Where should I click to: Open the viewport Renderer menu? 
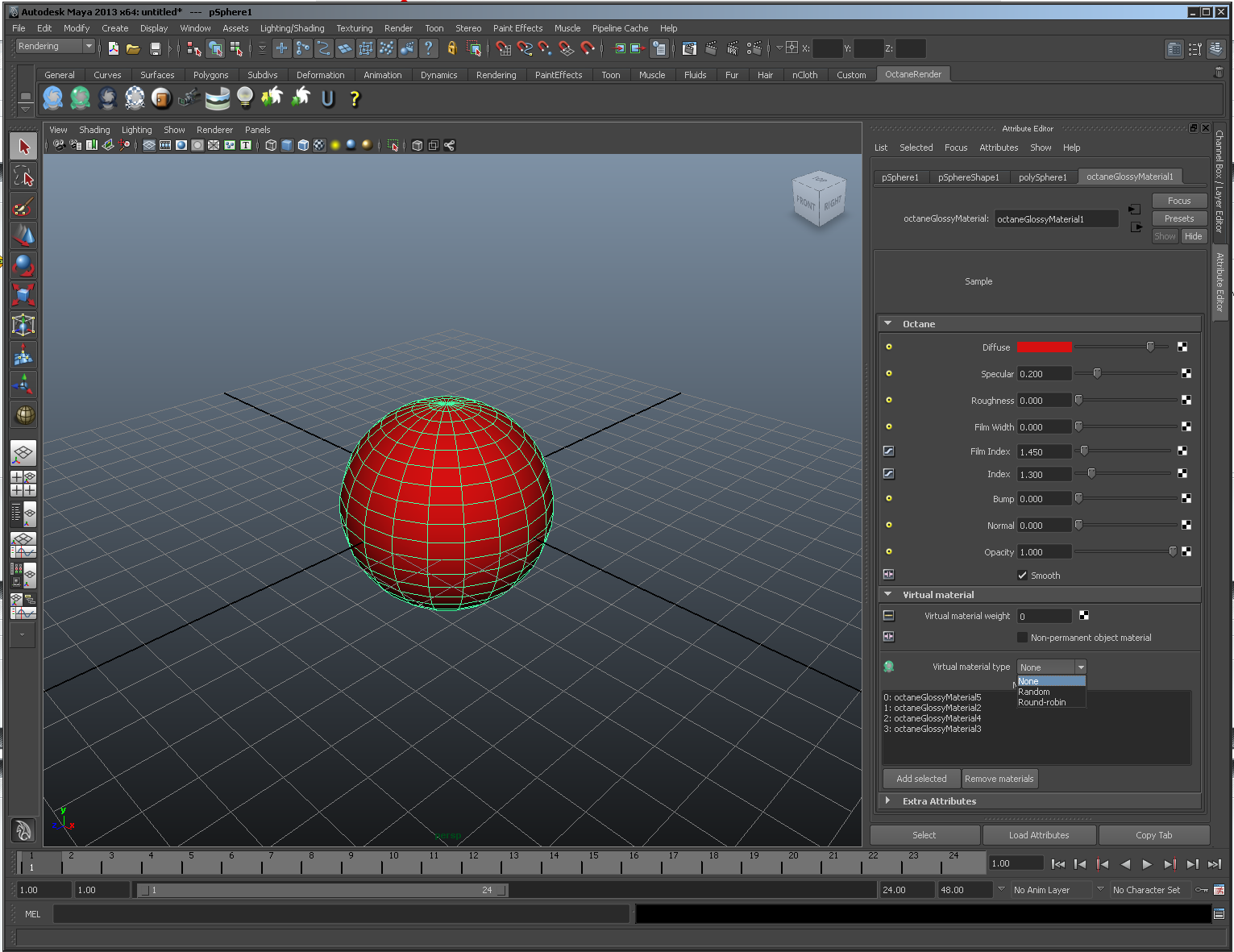click(x=214, y=130)
